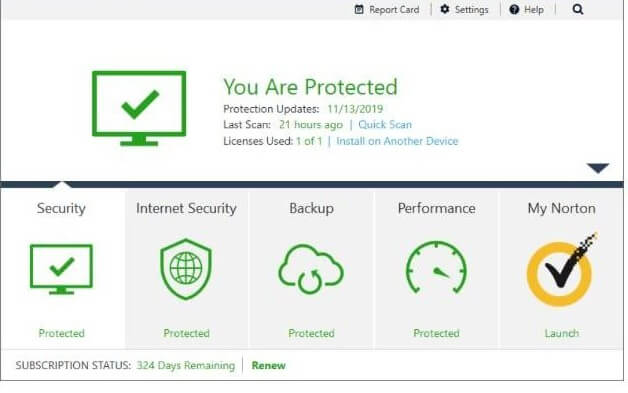Click the 21 hours ago text
Viewport: 628px width, 393px height.
(x=311, y=125)
